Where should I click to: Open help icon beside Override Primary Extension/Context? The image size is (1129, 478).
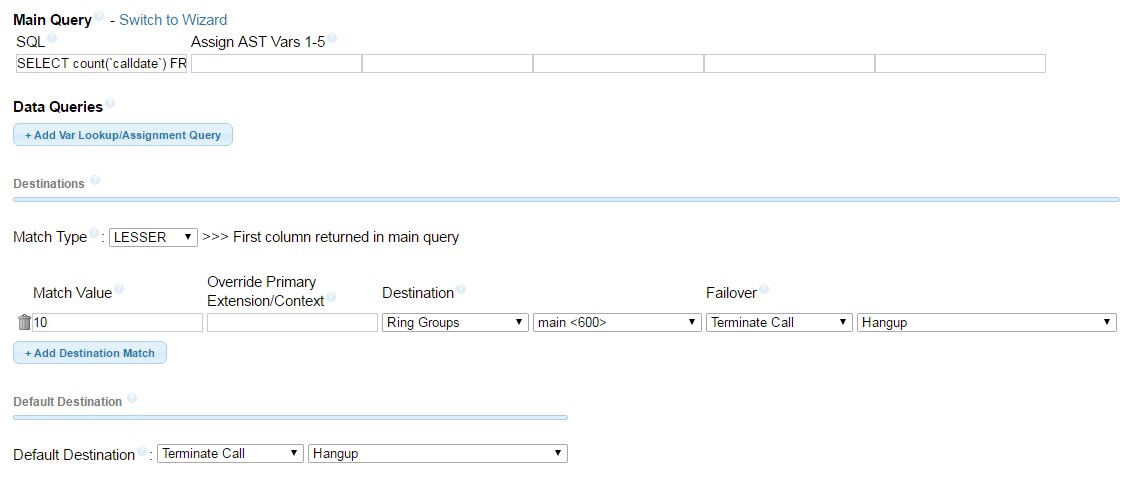pos(331,297)
